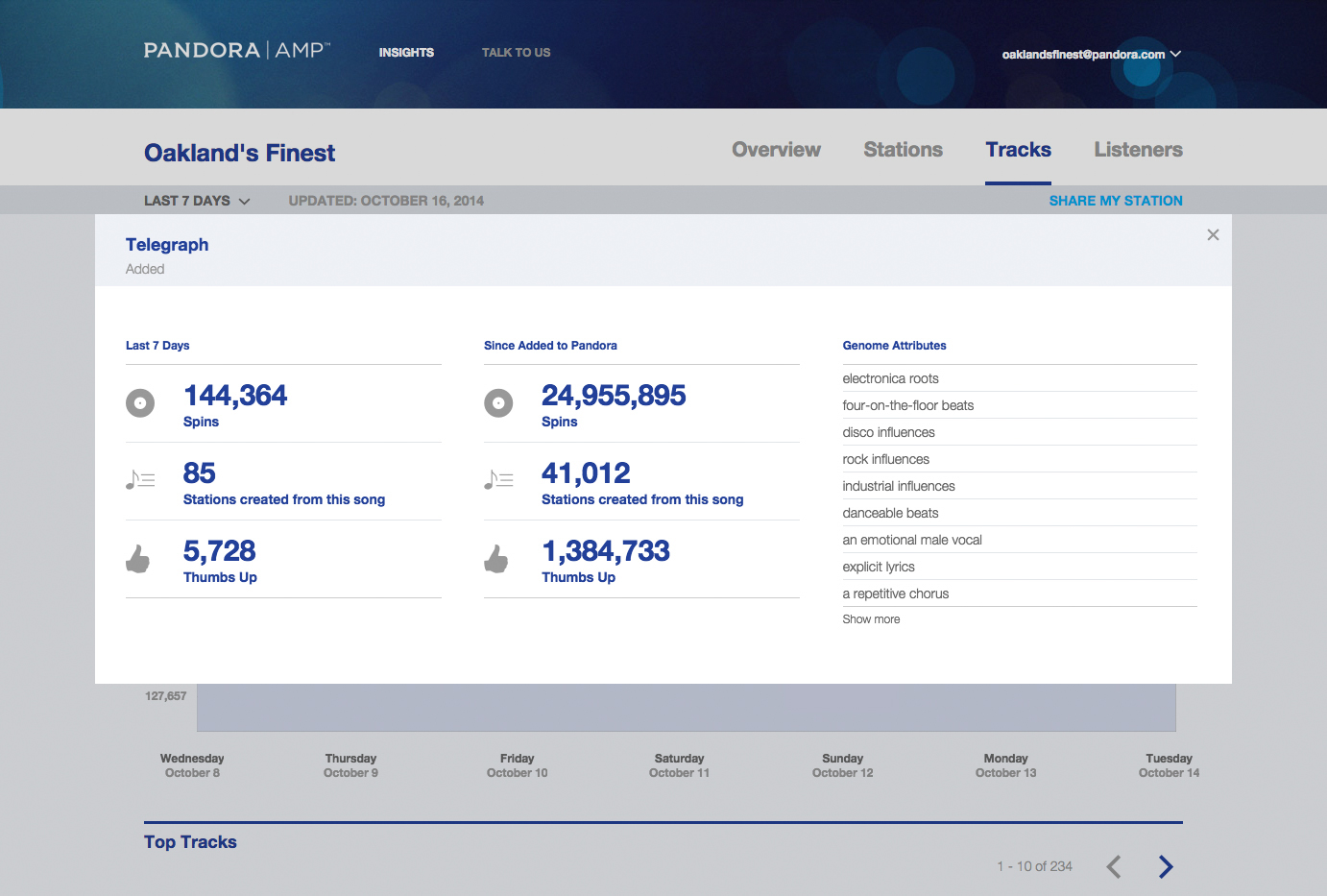Click the Top Tracks section heading

point(190,842)
